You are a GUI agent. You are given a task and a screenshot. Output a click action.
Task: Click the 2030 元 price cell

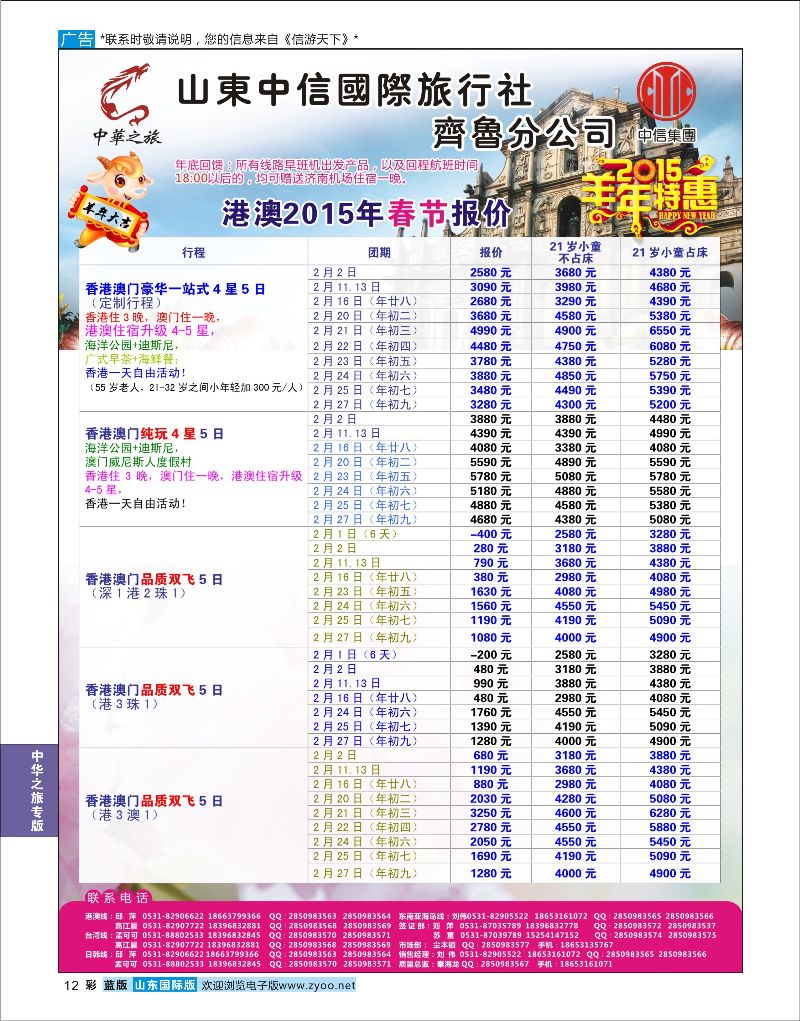[491, 799]
